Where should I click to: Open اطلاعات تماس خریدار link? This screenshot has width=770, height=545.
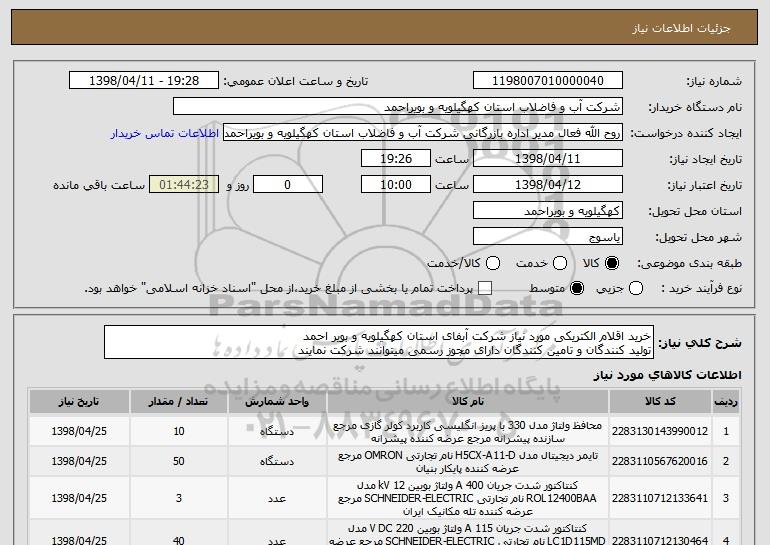(x=165, y=134)
